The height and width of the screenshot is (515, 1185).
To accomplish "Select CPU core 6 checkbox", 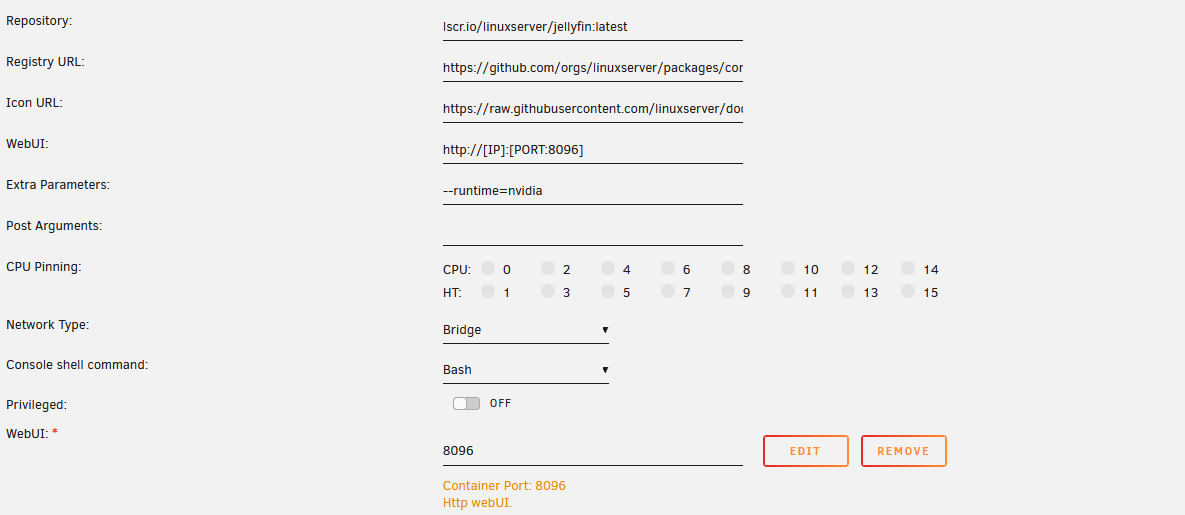I will tap(668, 268).
